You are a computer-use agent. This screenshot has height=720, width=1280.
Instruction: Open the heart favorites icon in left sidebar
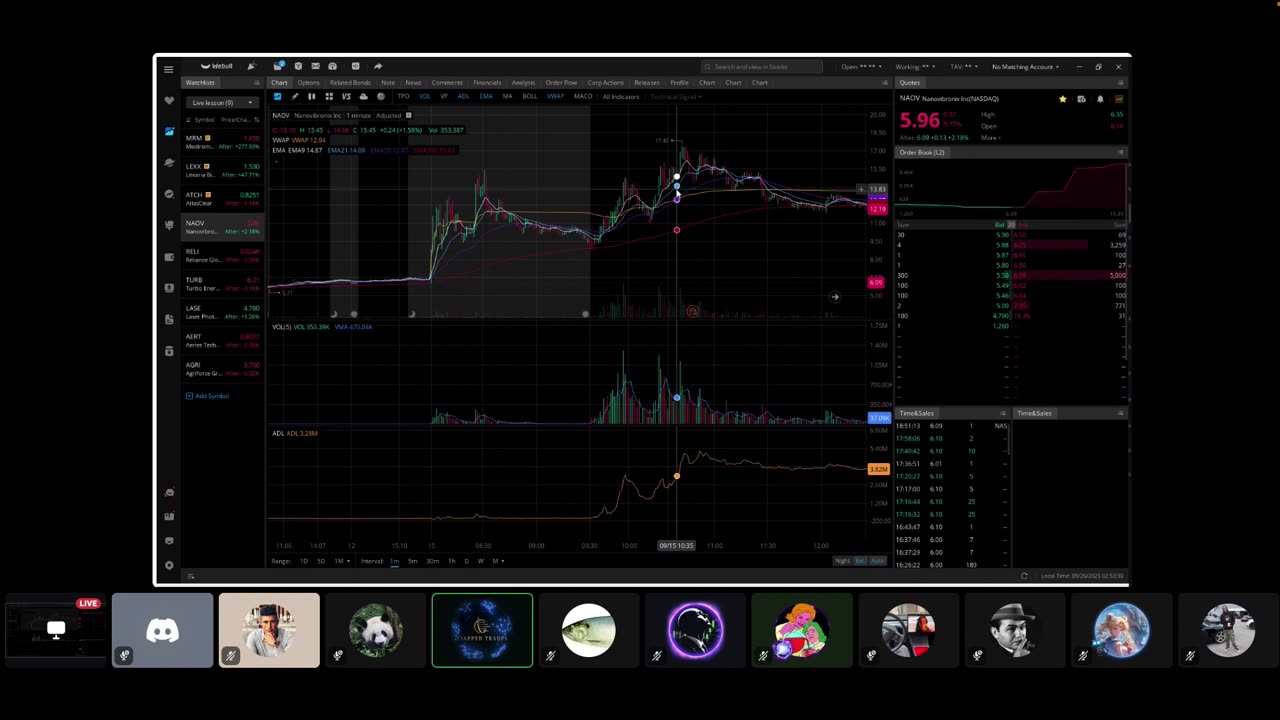168,100
